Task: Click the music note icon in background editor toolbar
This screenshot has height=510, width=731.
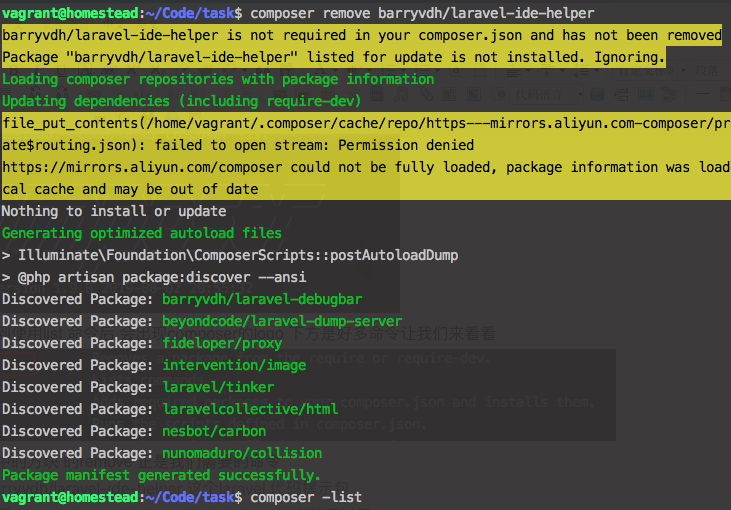Action: 401,95
